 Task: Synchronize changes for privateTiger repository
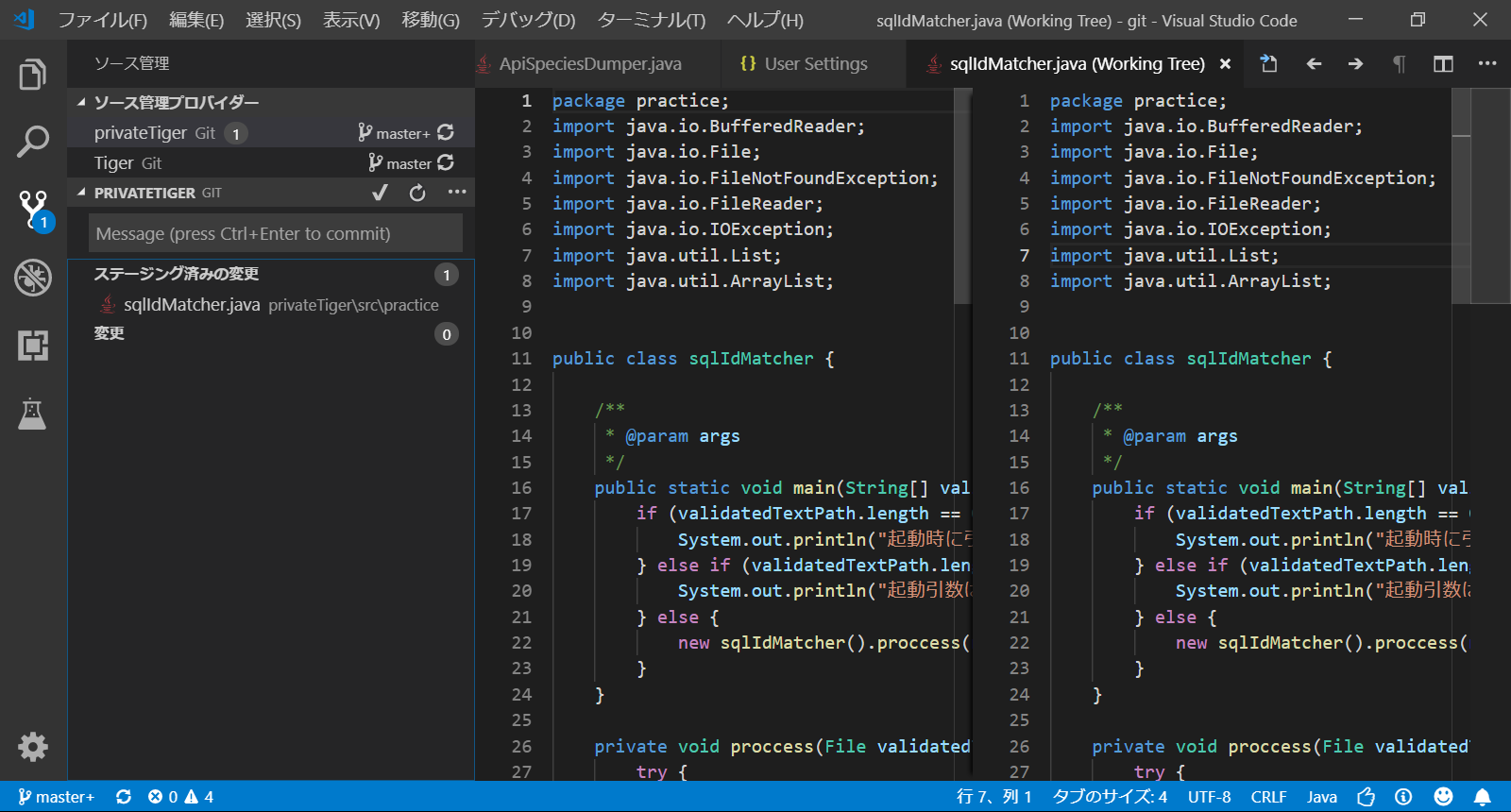[x=446, y=133]
